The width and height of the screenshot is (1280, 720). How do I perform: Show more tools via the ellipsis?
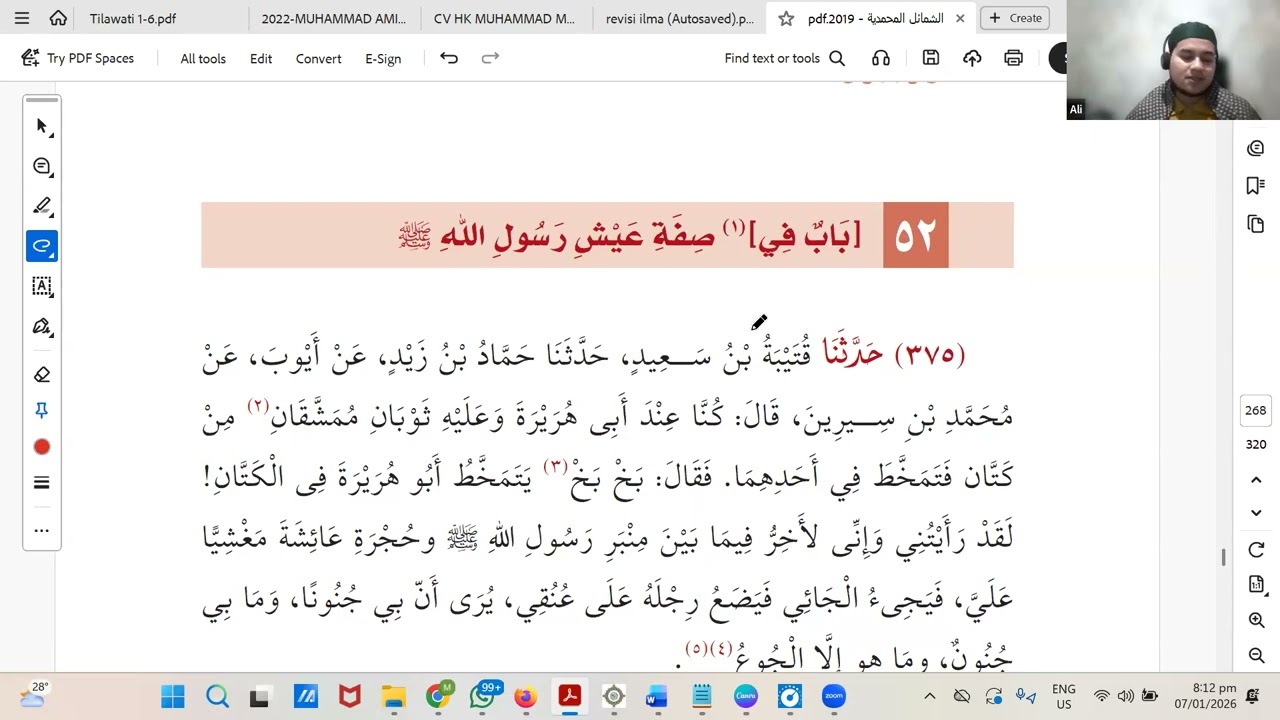(x=42, y=530)
